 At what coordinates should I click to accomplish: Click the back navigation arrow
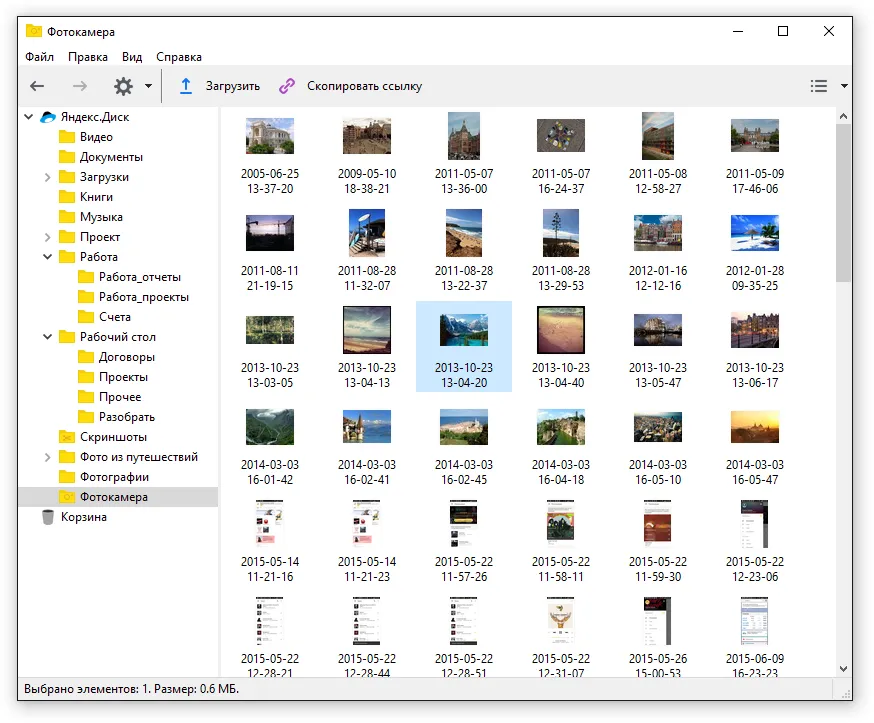37,86
